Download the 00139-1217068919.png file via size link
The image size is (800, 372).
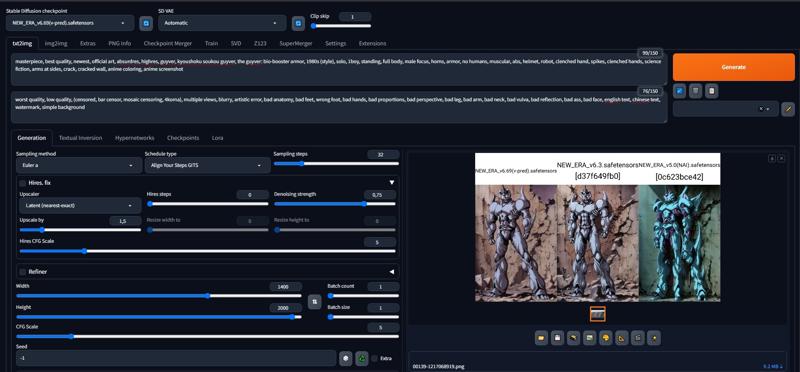pyautogui.click(x=773, y=366)
